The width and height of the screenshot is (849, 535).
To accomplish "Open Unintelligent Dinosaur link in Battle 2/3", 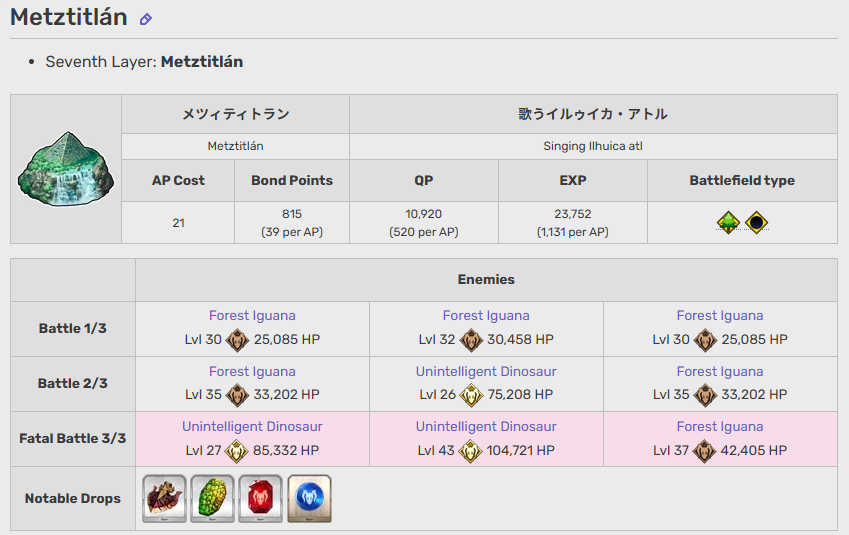I will pyautogui.click(x=486, y=371).
